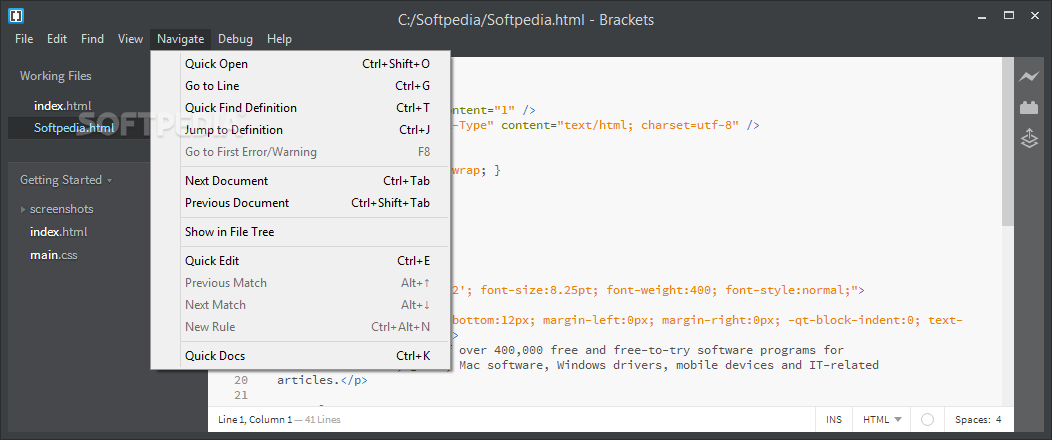Screen dimensions: 1052x440
Task: Click the Extract layers icon in sidebar
Action: click(x=1029, y=138)
